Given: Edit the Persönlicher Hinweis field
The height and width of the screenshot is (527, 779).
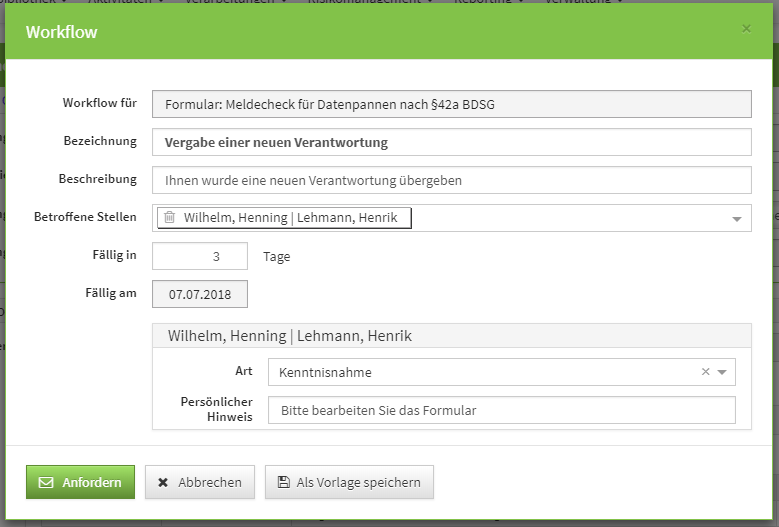Looking at the screenshot, I should [x=501, y=410].
